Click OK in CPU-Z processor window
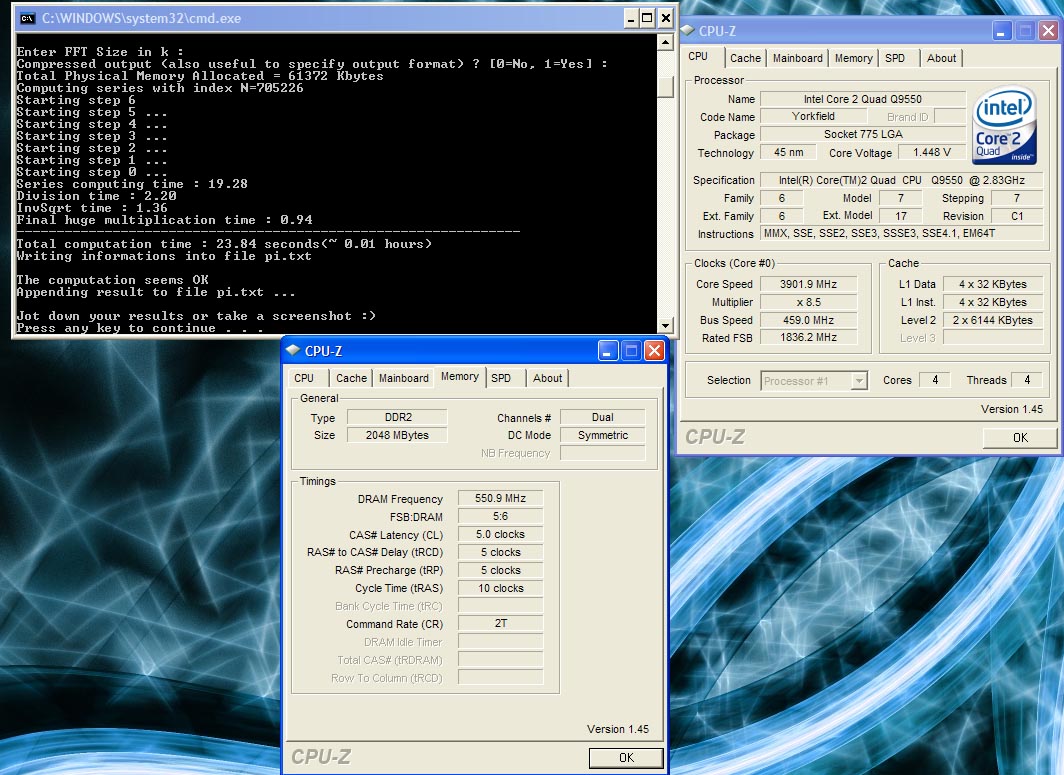 click(1020, 438)
